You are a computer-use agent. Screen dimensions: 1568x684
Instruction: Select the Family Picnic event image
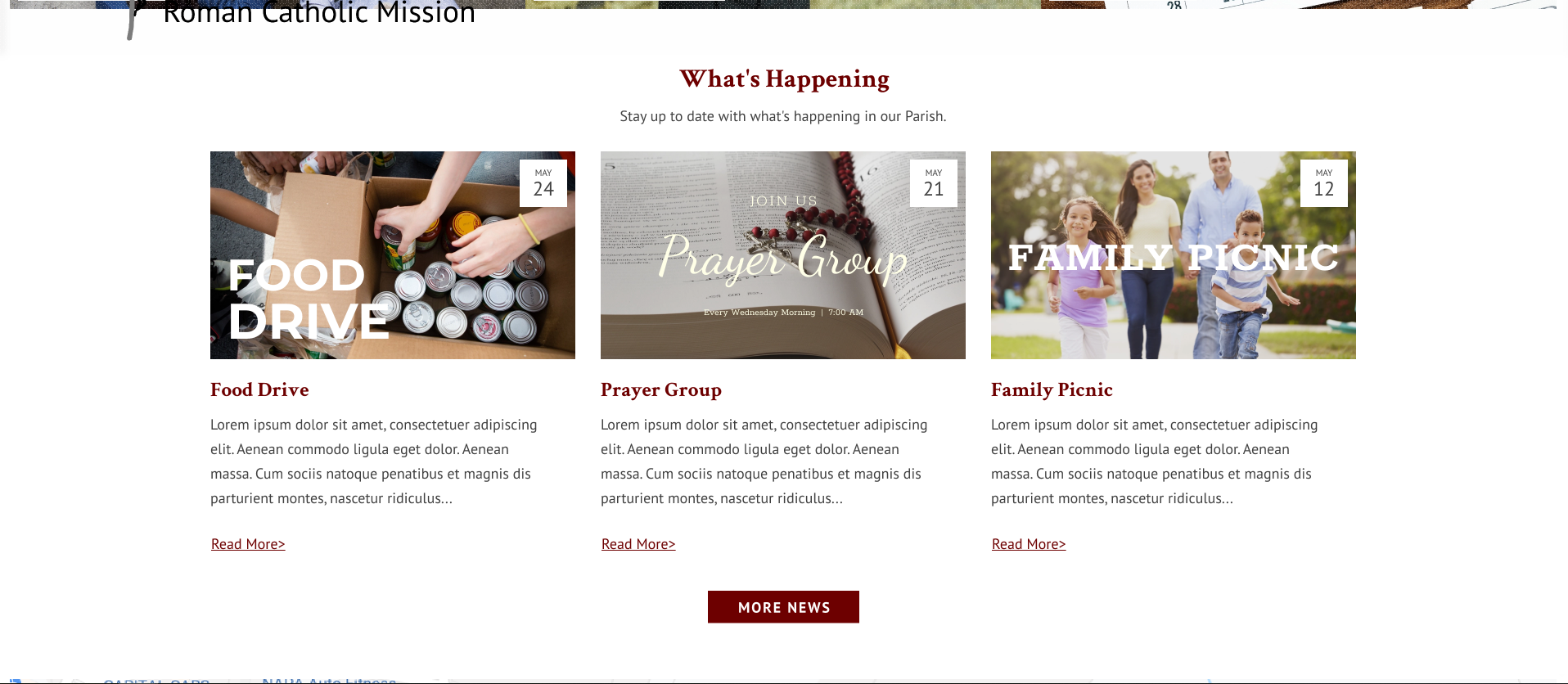tap(1174, 255)
